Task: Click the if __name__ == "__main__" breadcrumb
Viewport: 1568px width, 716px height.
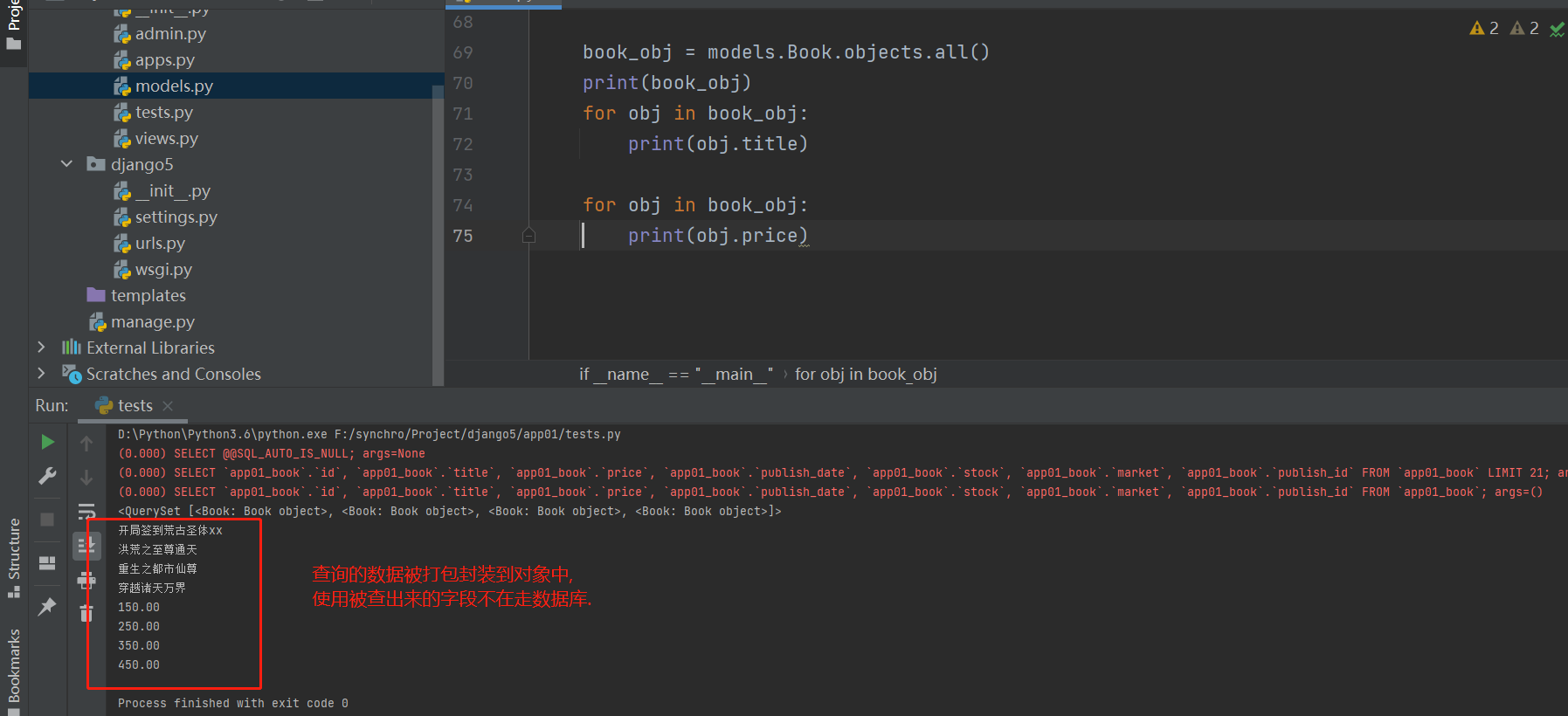Action: pyautogui.click(x=675, y=374)
